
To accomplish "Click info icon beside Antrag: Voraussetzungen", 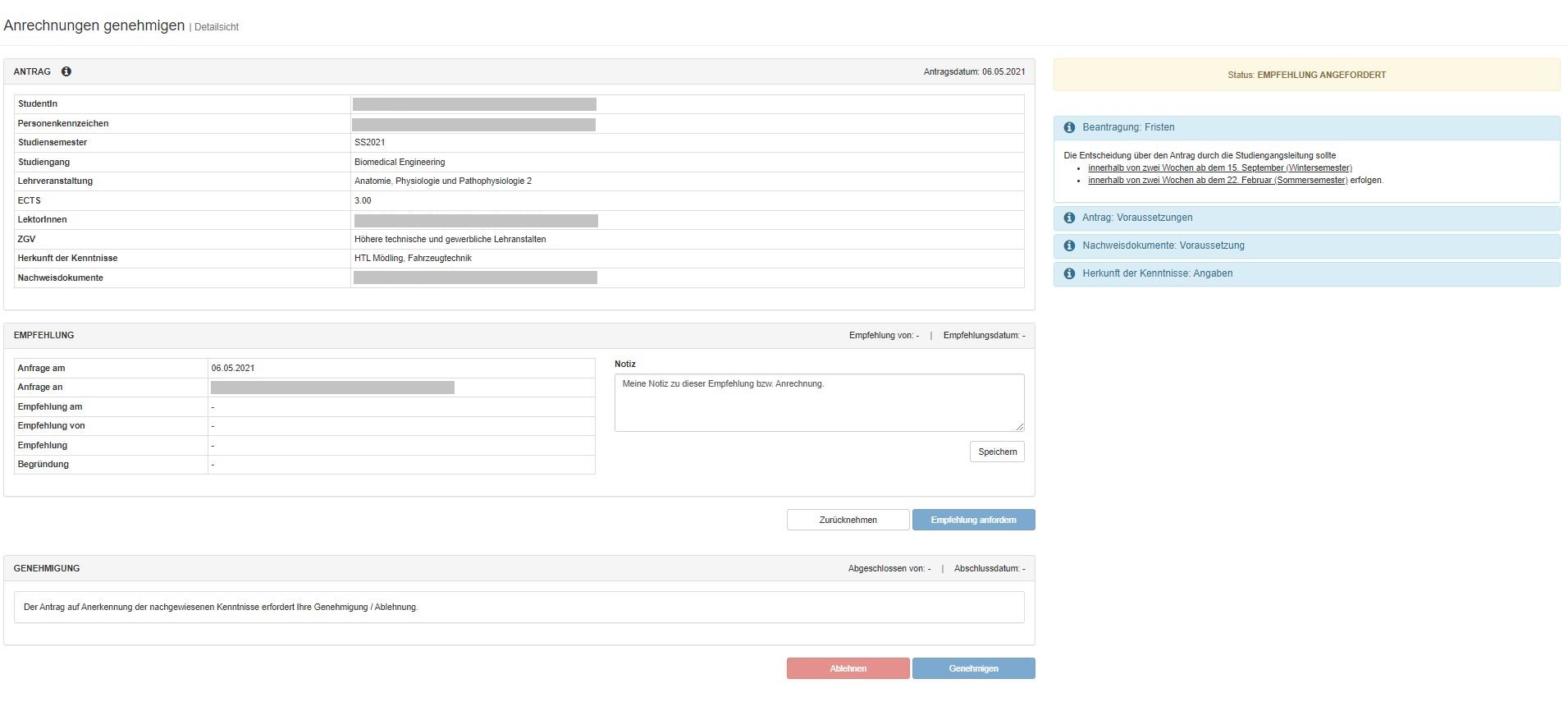I will click(x=1069, y=218).
